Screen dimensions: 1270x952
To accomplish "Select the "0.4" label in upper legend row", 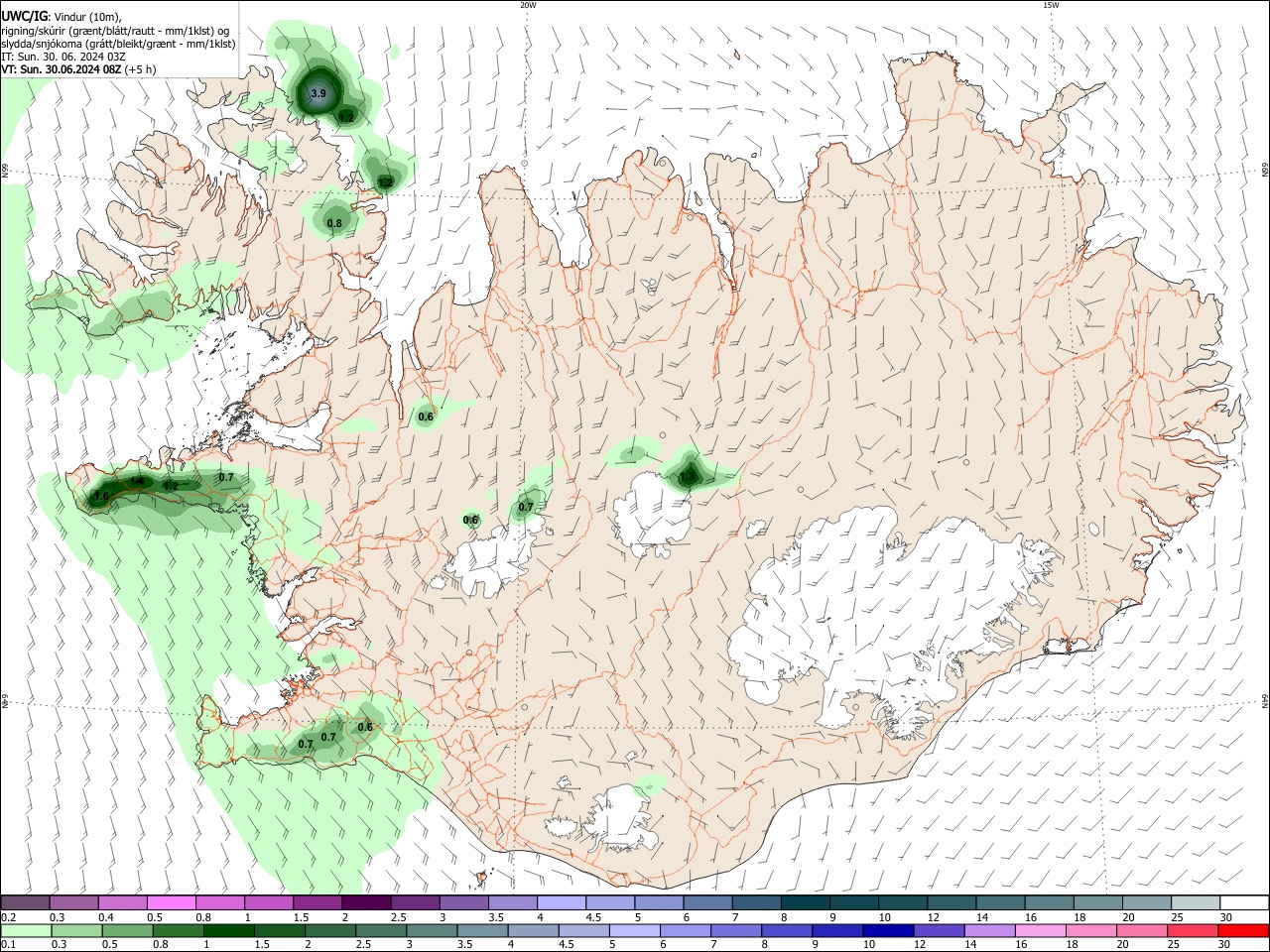I will (107, 917).
